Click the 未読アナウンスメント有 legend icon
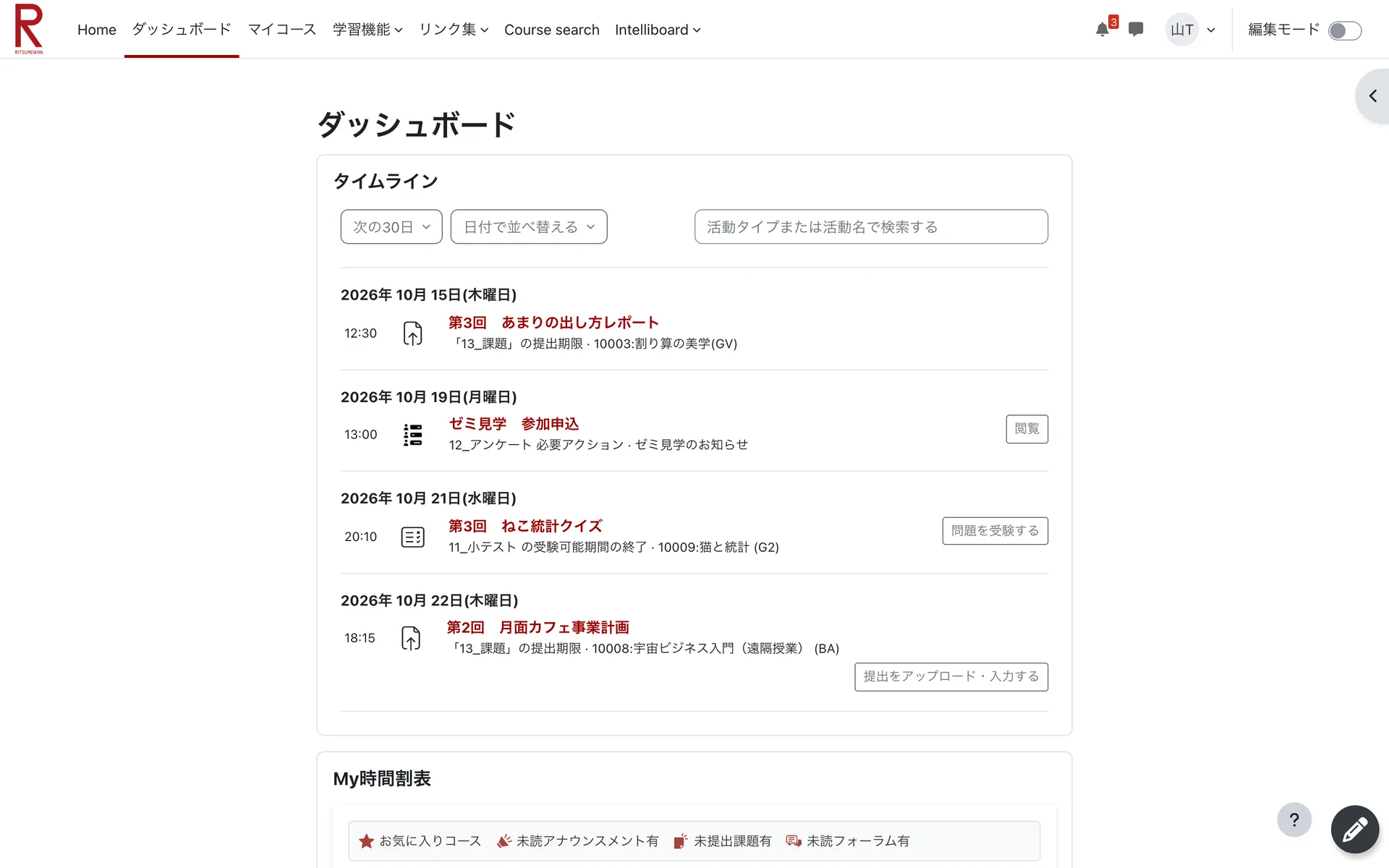The width and height of the screenshot is (1389, 868). 504,841
